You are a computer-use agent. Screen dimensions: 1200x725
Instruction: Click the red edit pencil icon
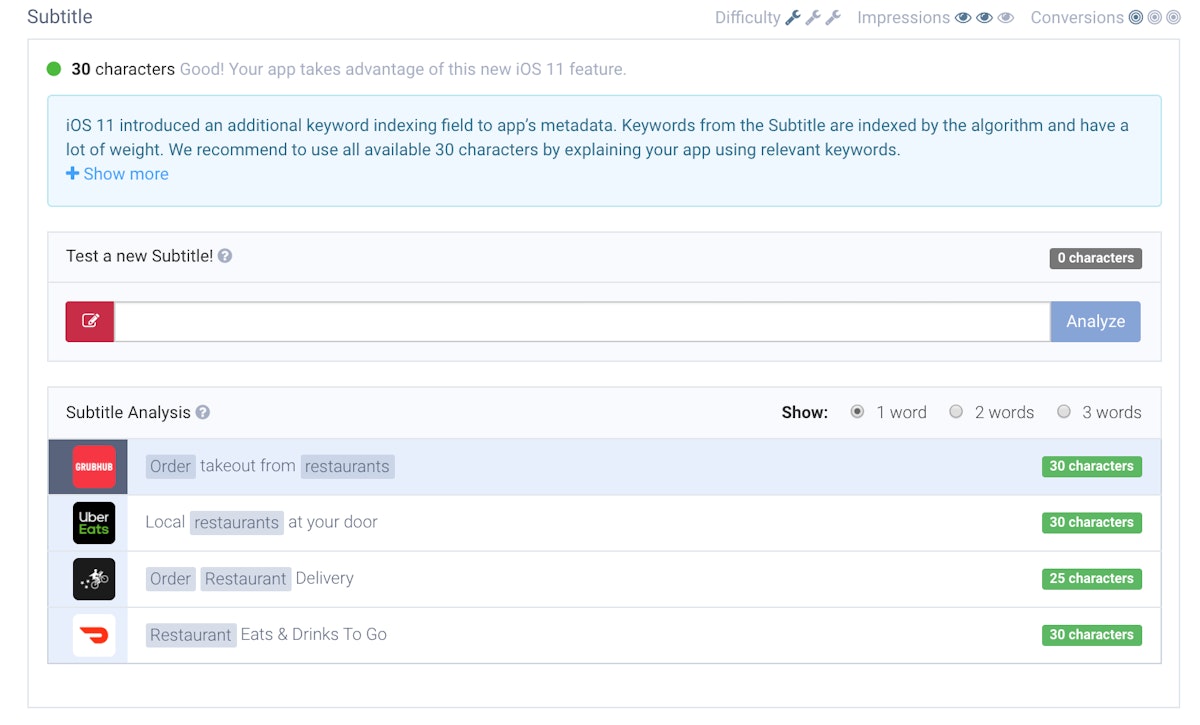(90, 322)
